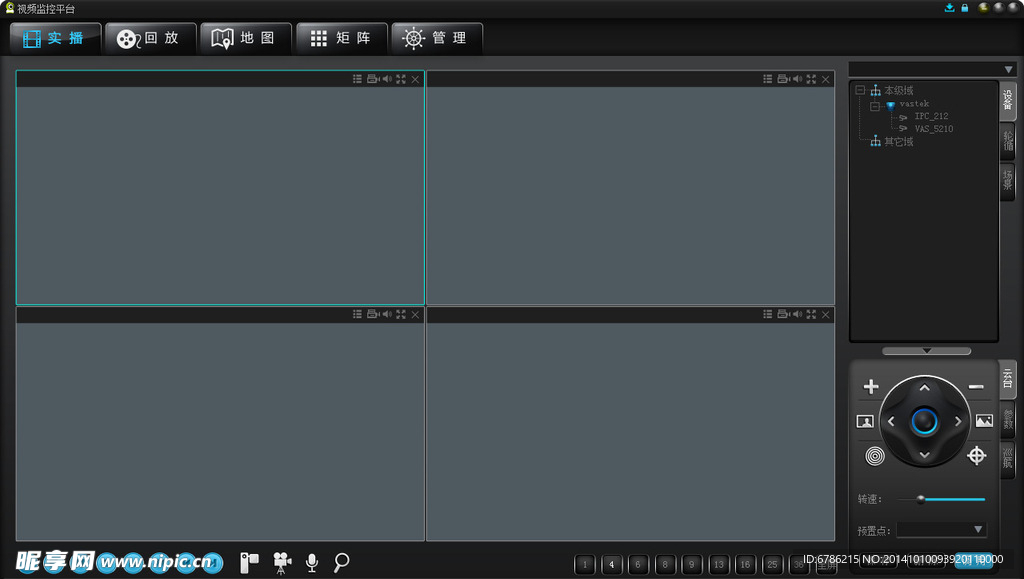Select the 云台 PTZ side tab
This screenshot has width=1024, height=579.
pos(1008,379)
